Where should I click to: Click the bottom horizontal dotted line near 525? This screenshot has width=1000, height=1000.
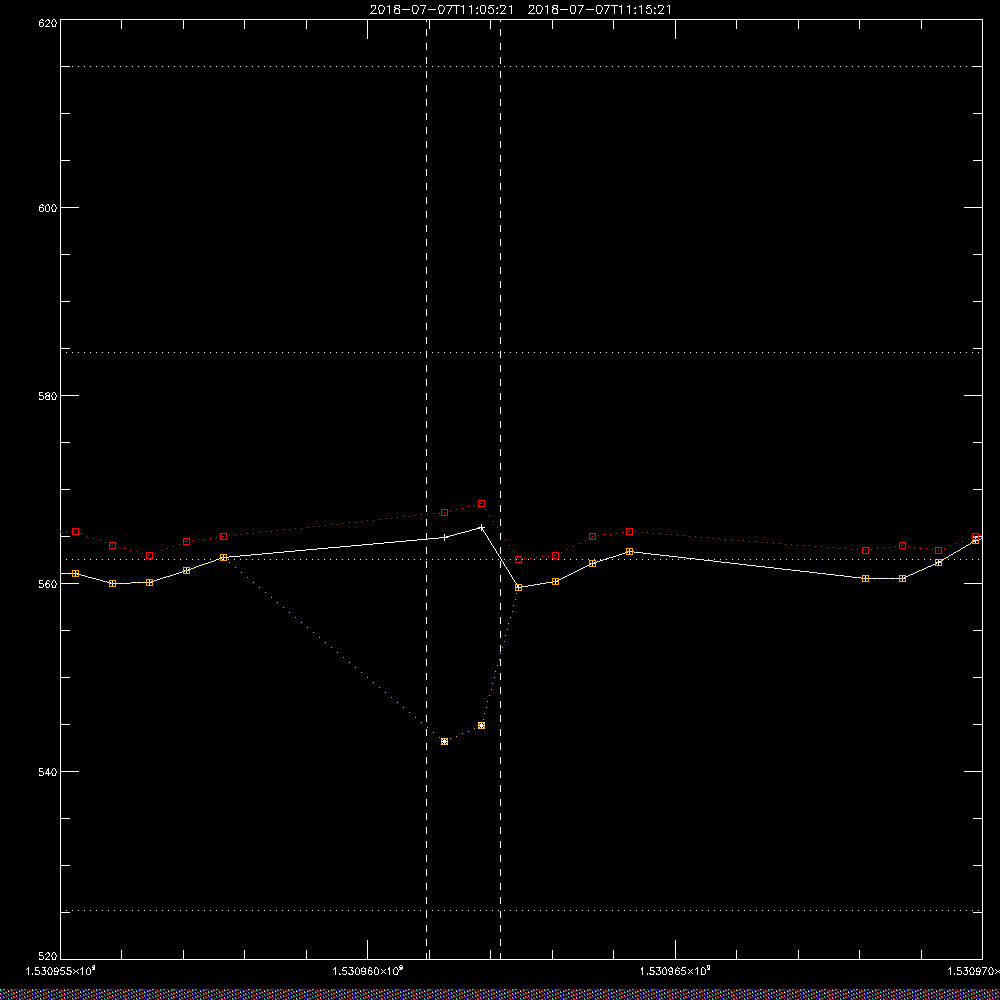pos(520,911)
